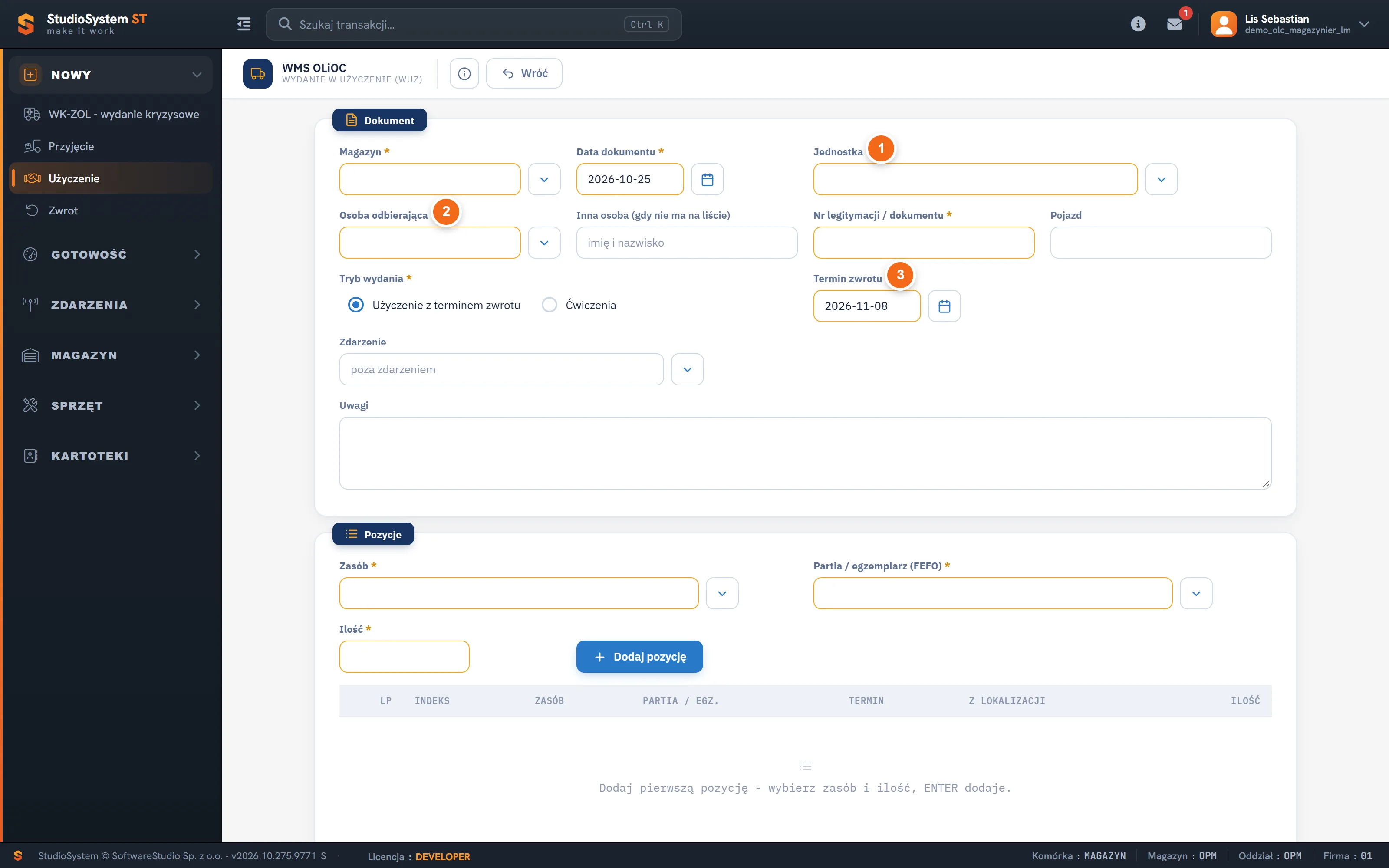Click the Wróć back button
Screen dimensions: 1389x868
[x=524, y=73]
